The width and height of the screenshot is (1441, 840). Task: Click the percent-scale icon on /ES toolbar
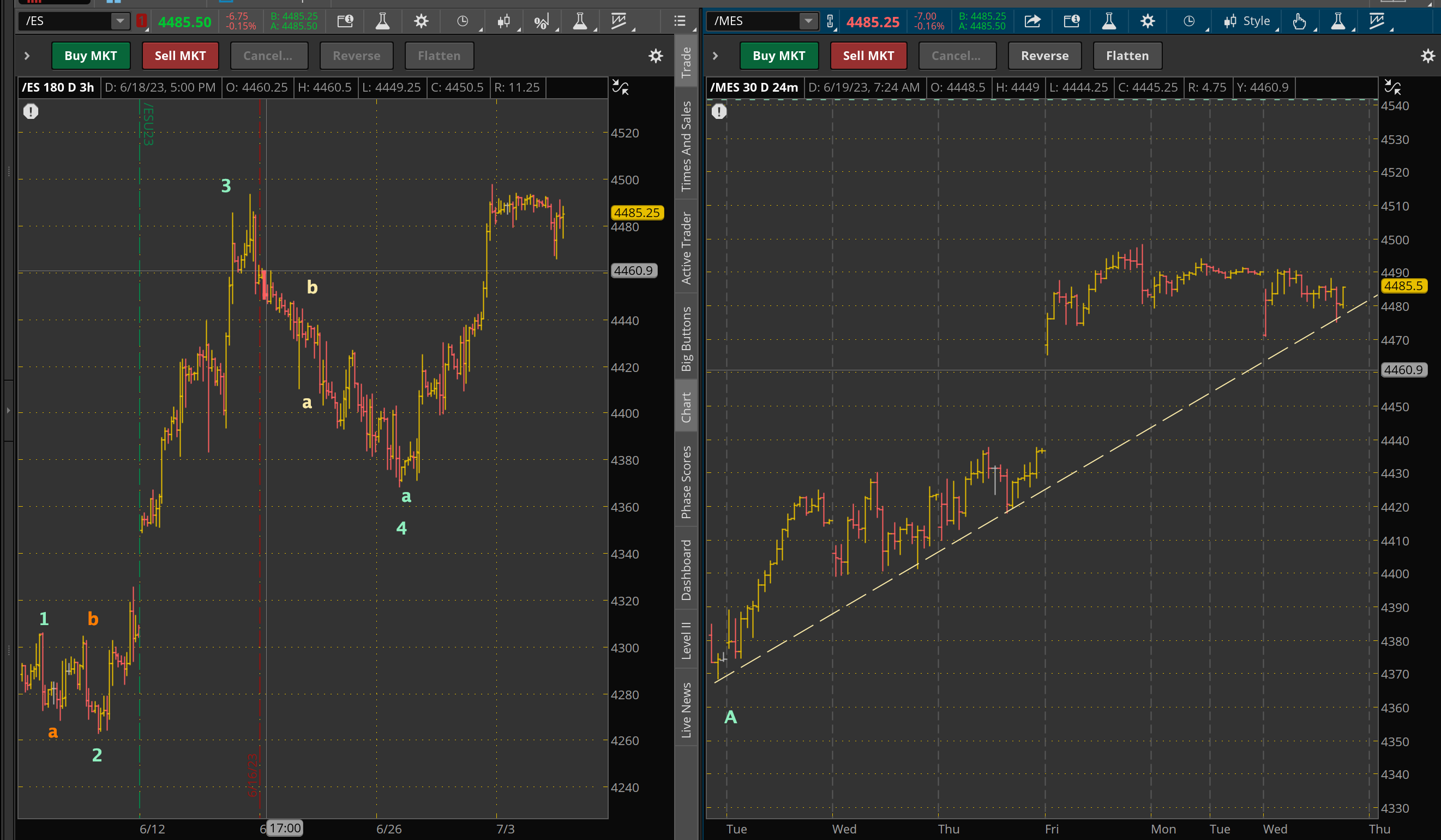(x=541, y=22)
